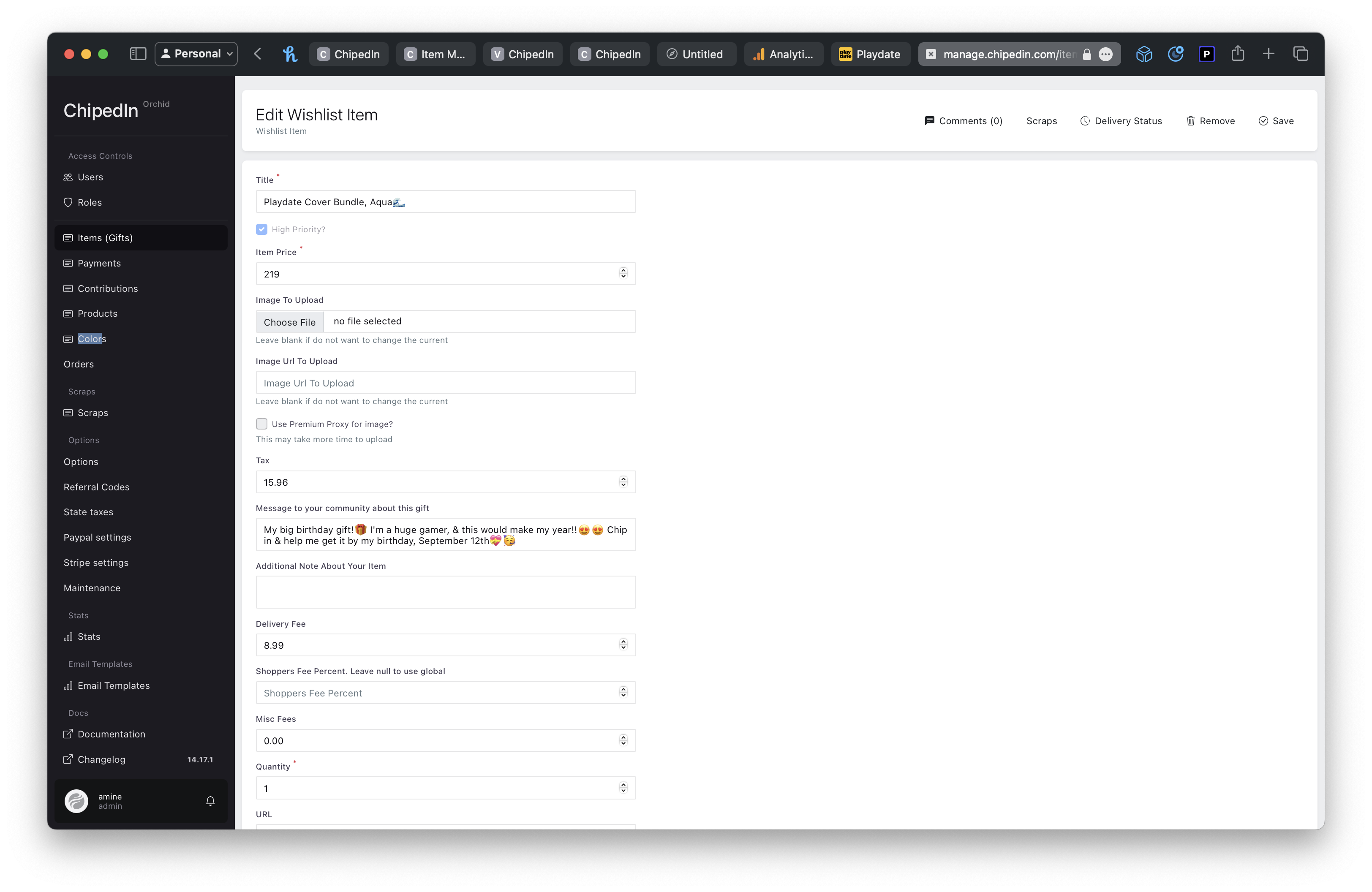Toggle the High Priority checkbox

(x=262, y=229)
